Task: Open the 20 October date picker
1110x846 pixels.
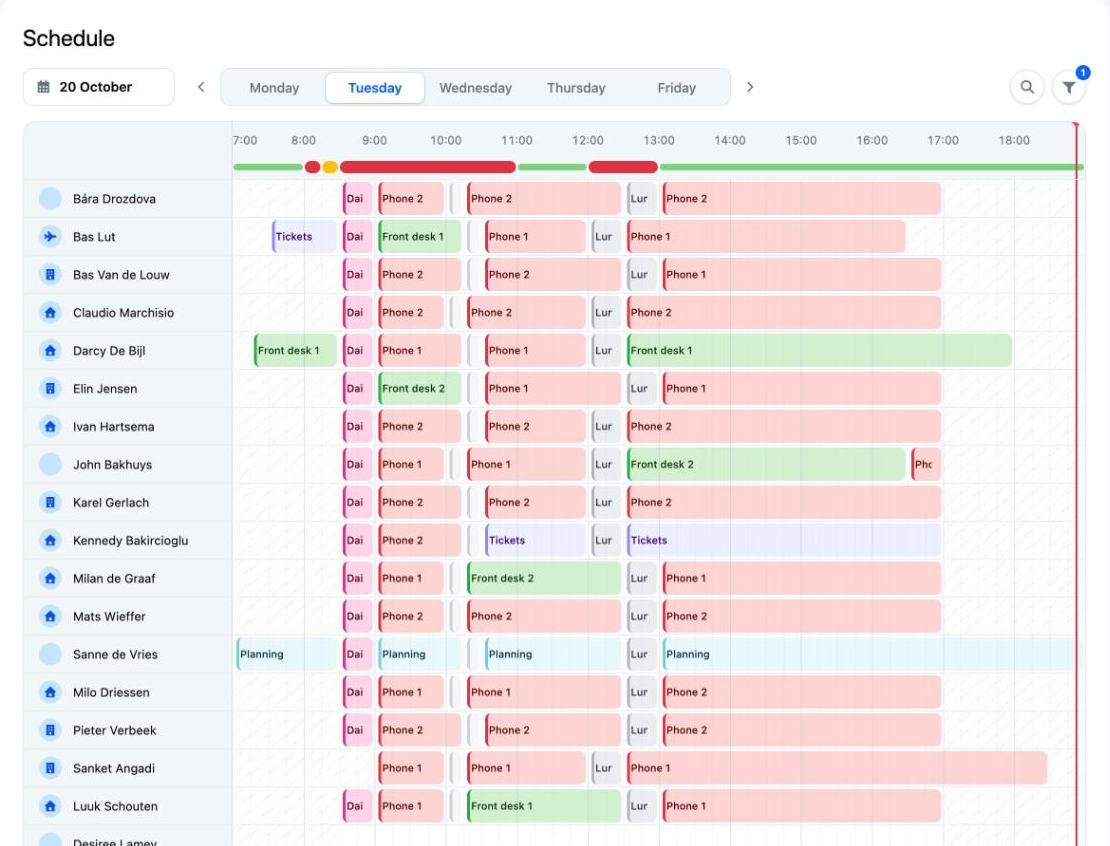Action: [98, 87]
